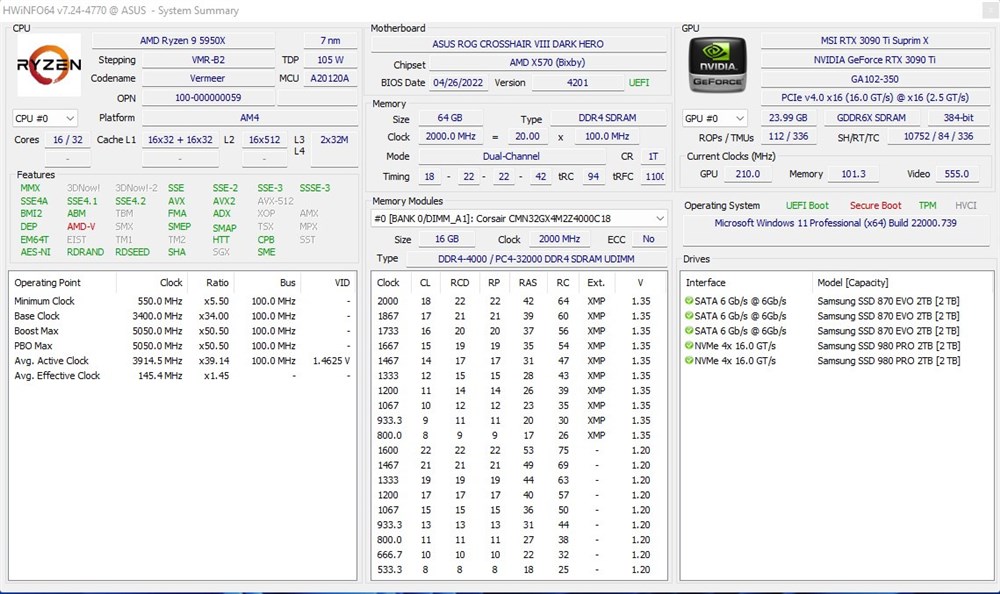Viewport: 1000px width, 594px height.
Task: Open the GPU #0 selector dropdown
Action: pos(715,118)
